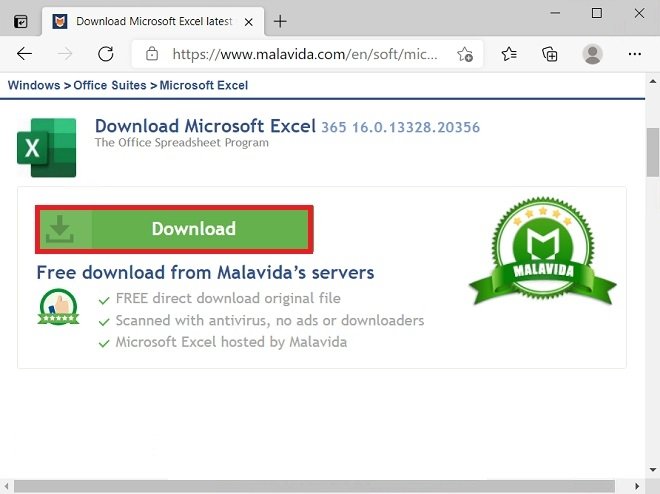Open the Office Suites breadcrumb link

point(110,85)
